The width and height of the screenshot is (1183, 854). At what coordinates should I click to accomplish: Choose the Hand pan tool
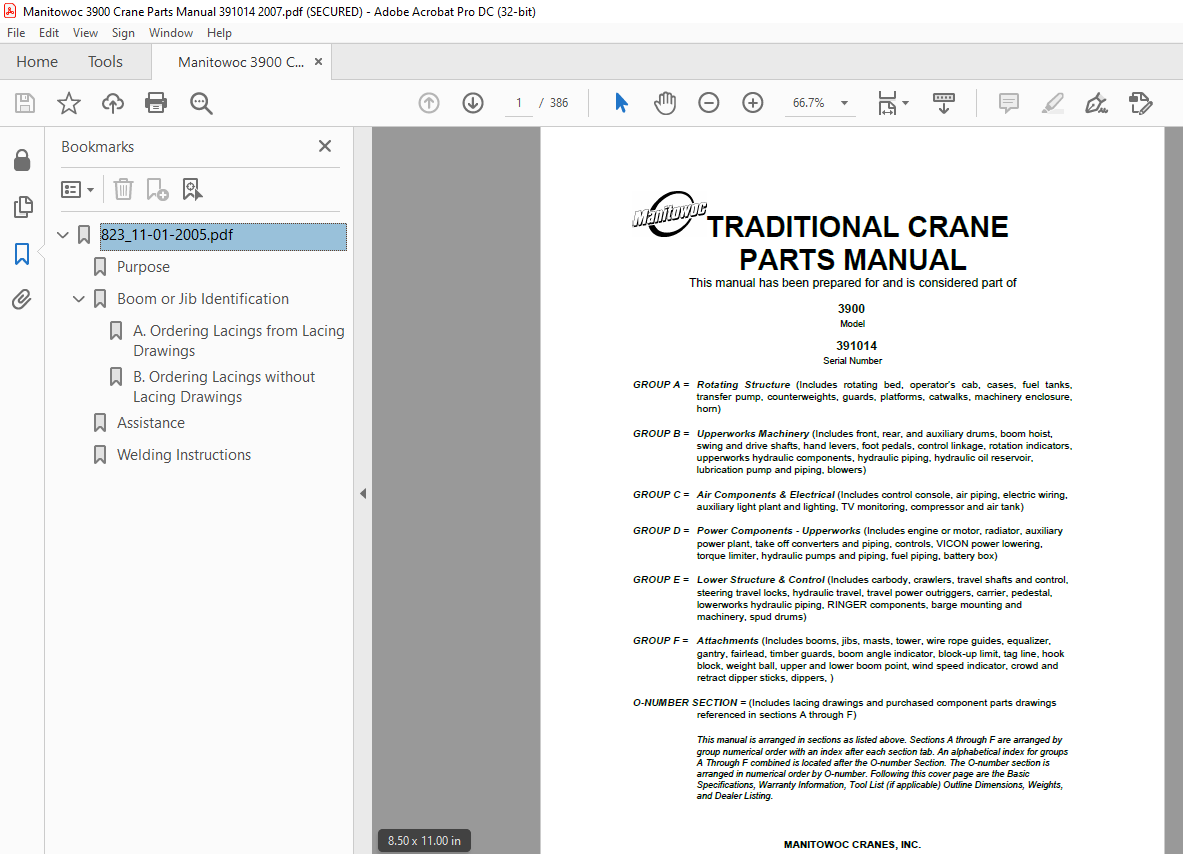pyautogui.click(x=665, y=103)
